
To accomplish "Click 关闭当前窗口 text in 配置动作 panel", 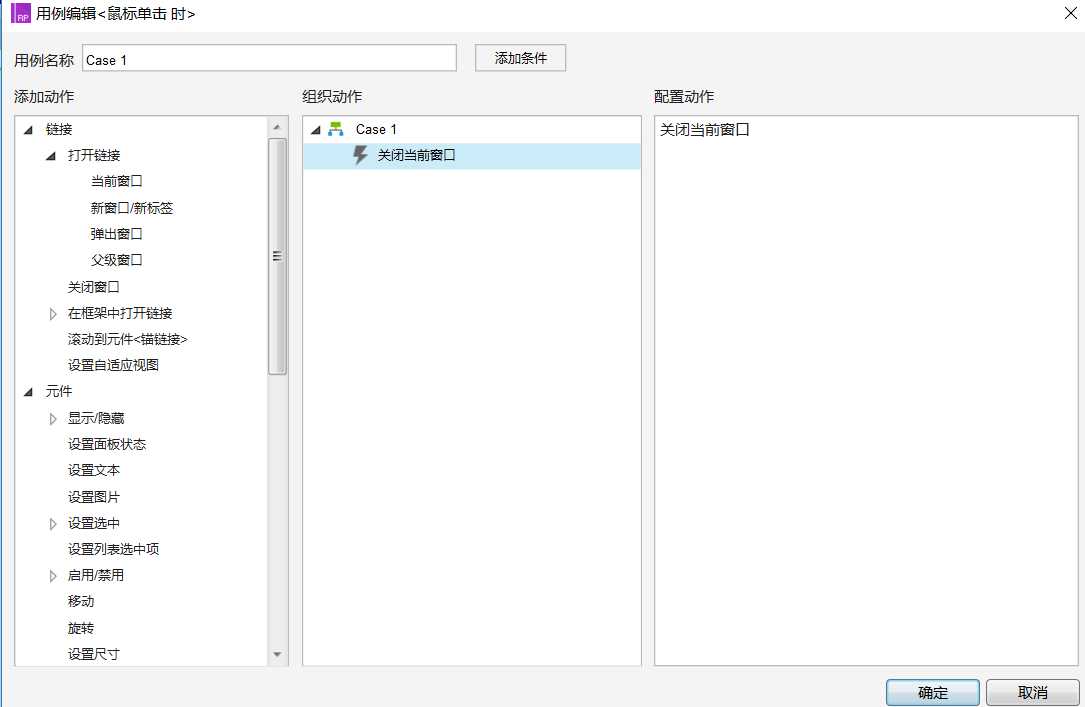I will coord(704,129).
